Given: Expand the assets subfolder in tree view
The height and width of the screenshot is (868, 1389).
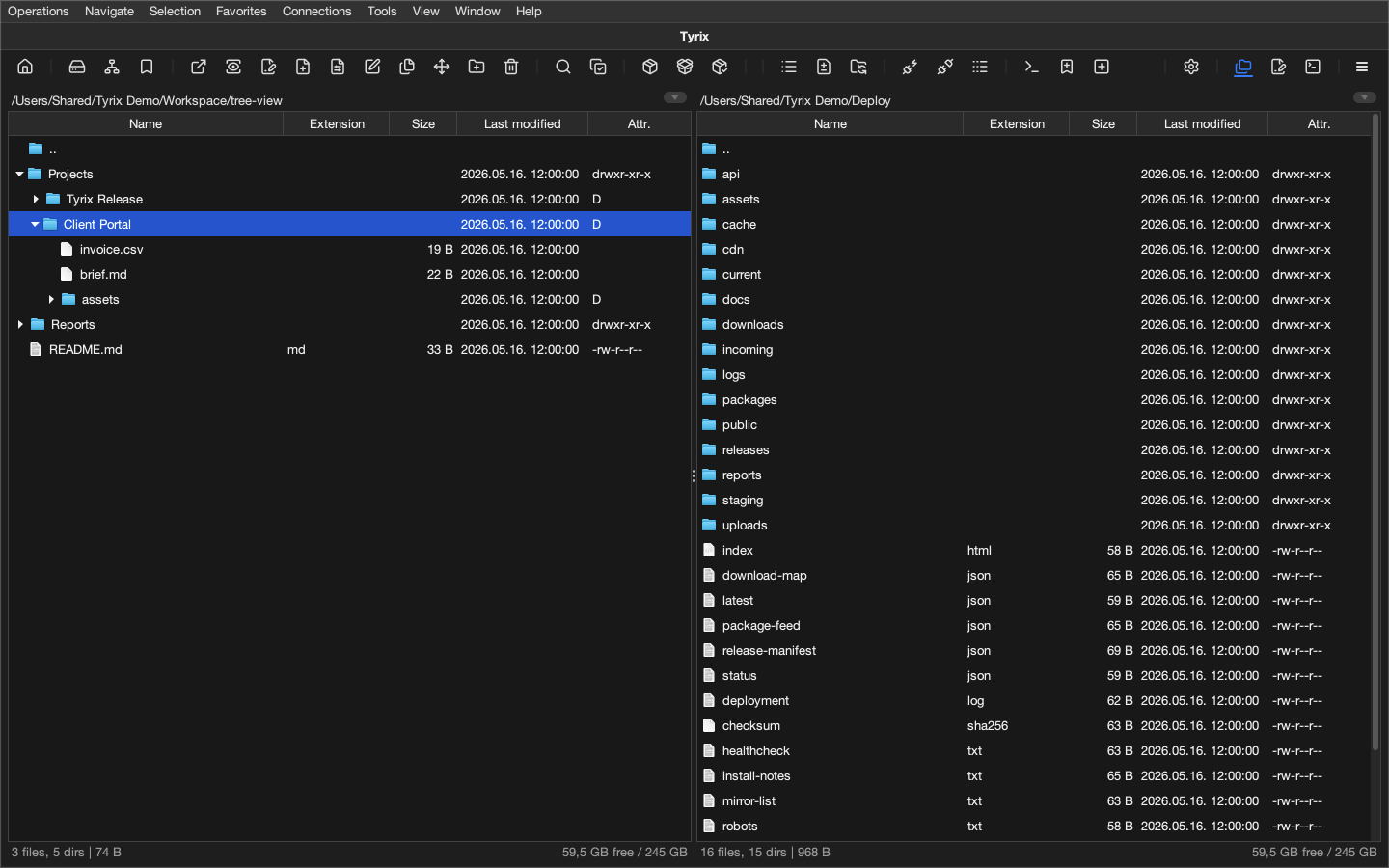Looking at the screenshot, I should click(51, 299).
